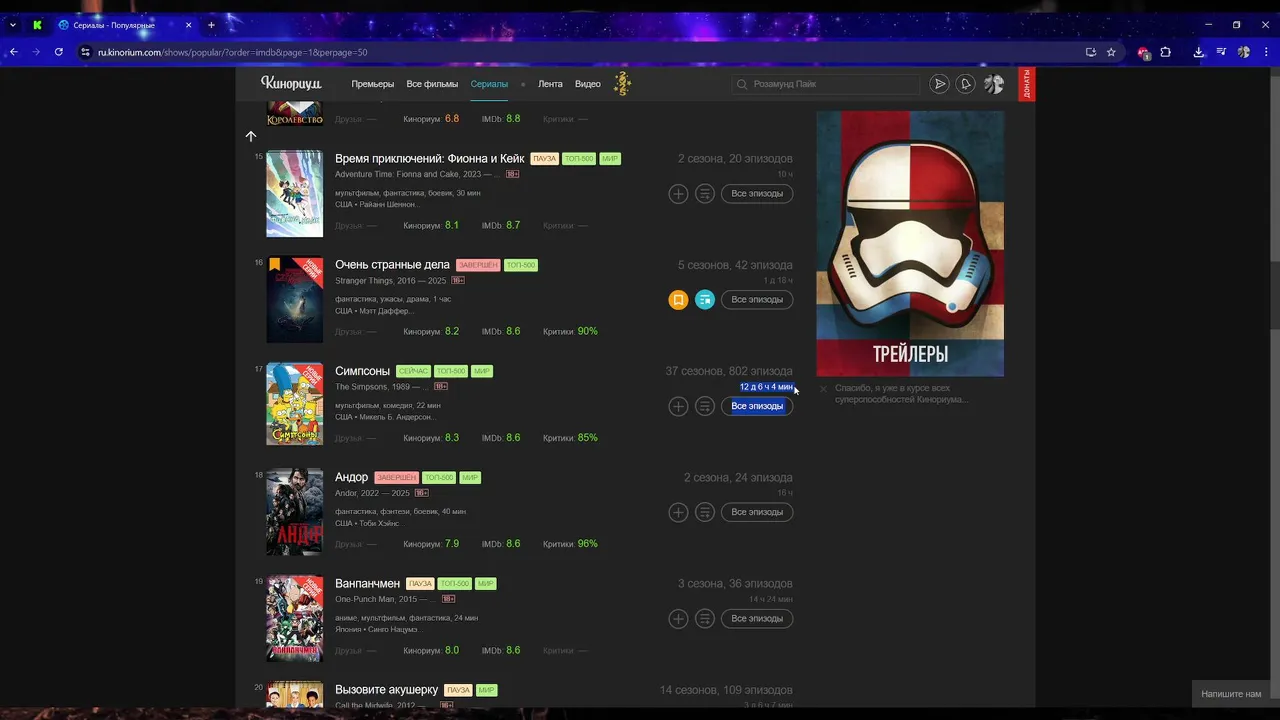Open title Время приключений: Фионна и Кейк
Viewport: 1280px width, 720px height.
point(430,158)
